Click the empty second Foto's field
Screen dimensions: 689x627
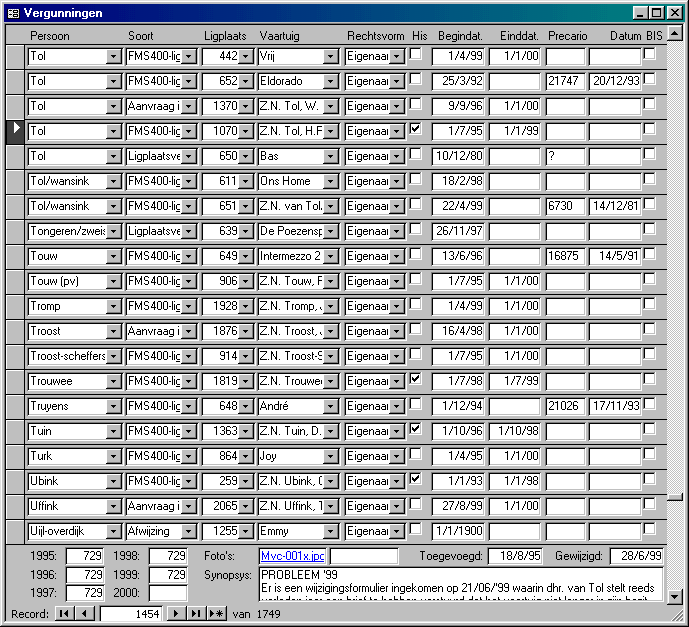pyautogui.click(x=364, y=556)
